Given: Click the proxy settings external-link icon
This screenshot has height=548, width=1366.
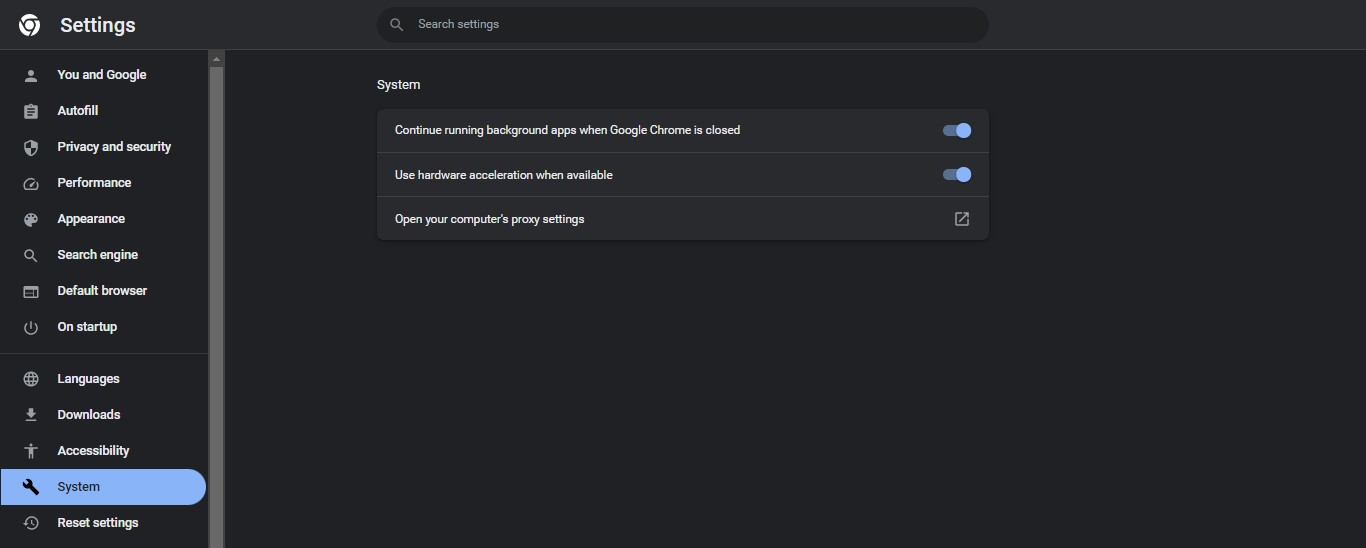Looking at the screenshot, I should [962, 219].
